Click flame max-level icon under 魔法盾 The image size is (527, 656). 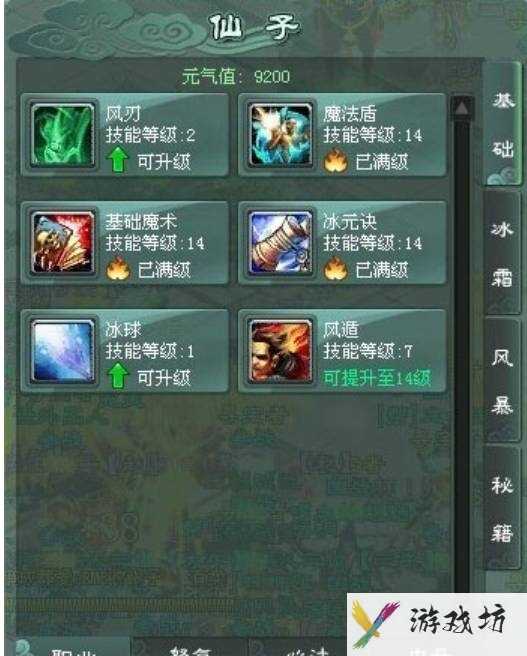coord(335,161)
